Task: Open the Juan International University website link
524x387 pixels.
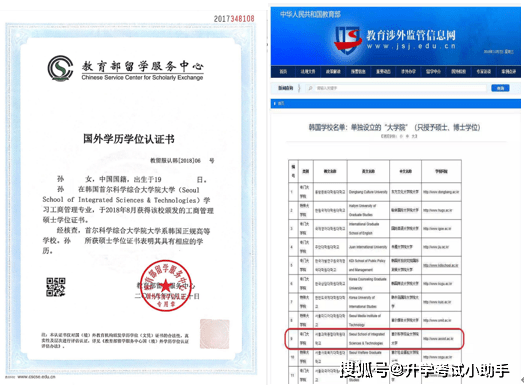Action: [436, 247]
